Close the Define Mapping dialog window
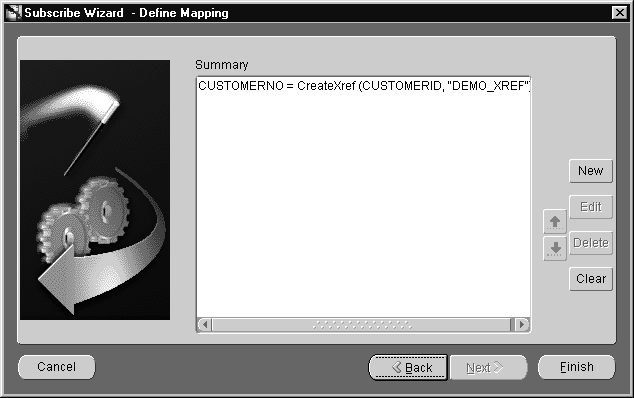 [x=619, y=13]
